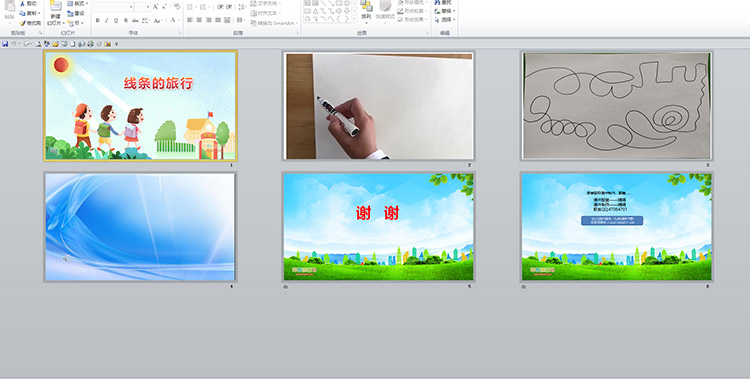Click the Quick Styles icon
This screenshot has width=750, height=379.
pyautogui.click(x=385, y=6)
